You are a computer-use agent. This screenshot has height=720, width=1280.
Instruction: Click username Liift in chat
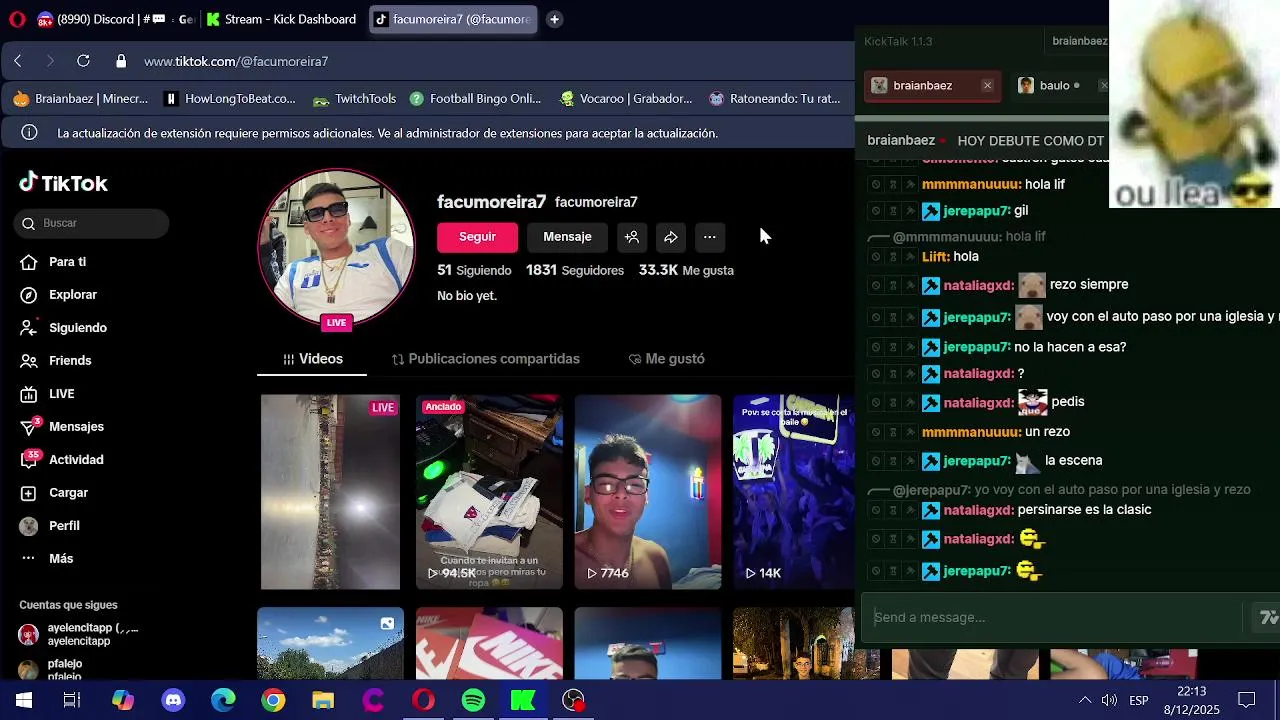point(935,257)
